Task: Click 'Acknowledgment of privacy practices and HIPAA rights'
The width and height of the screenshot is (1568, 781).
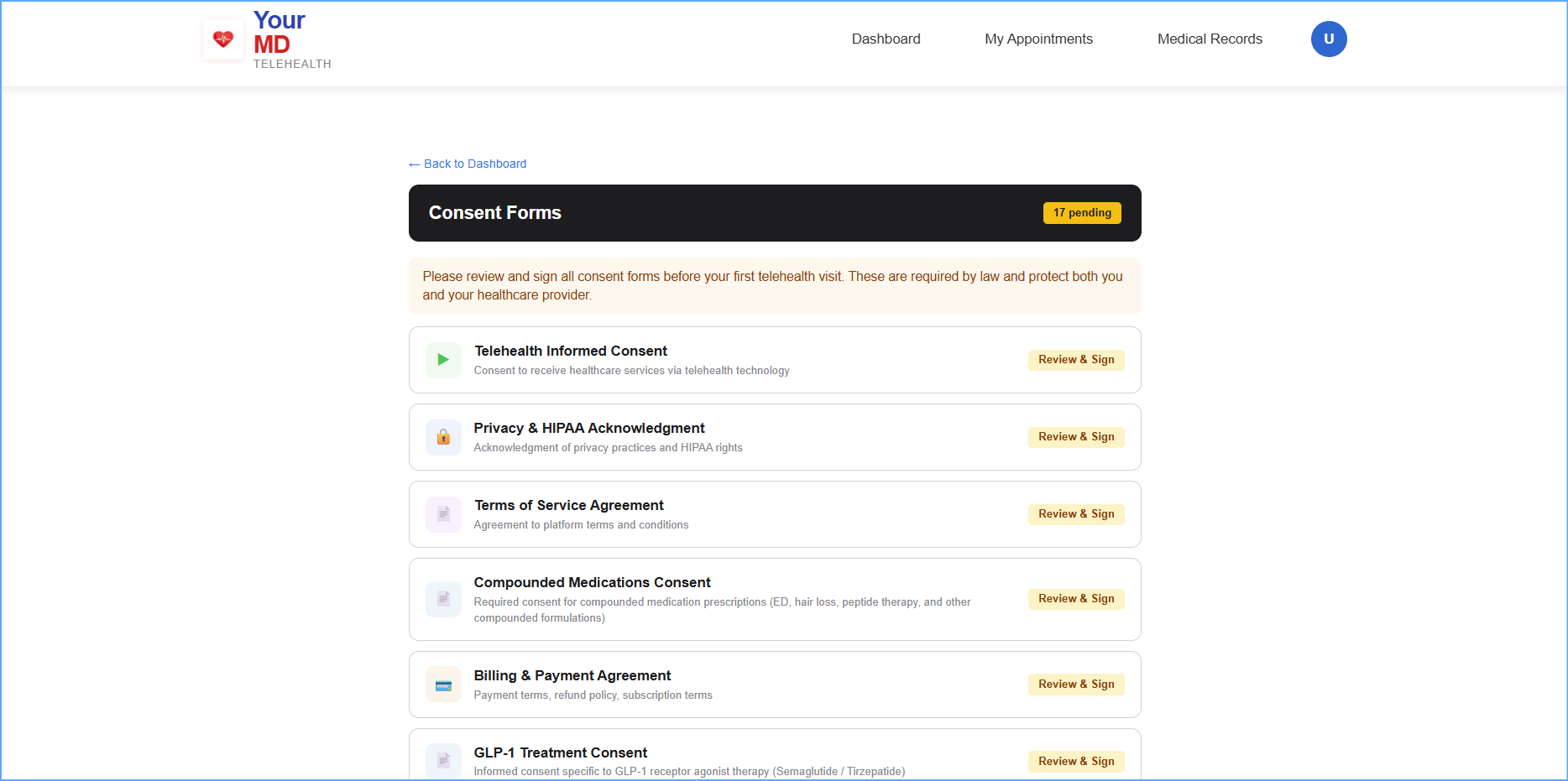Action: tap(608, 448)
